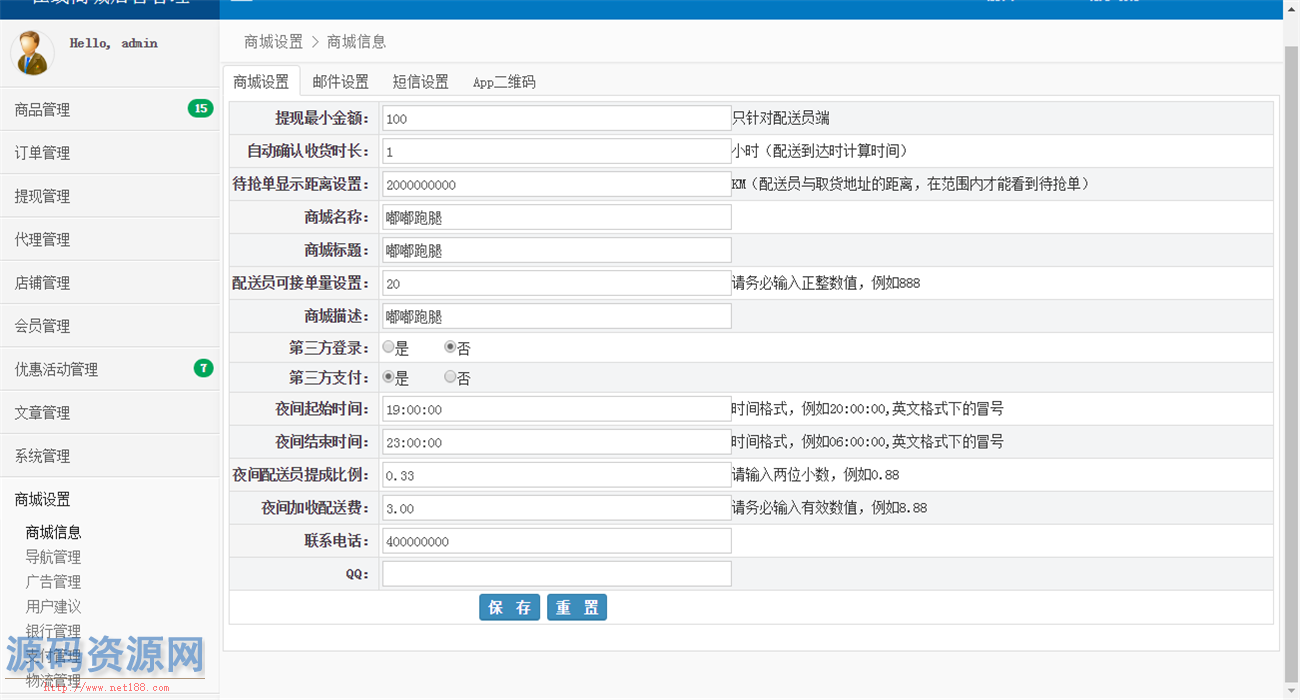This screenshot has width=1300, height=700.
Task: Select 是 for 第三方支付
Action: pos(389,378)
